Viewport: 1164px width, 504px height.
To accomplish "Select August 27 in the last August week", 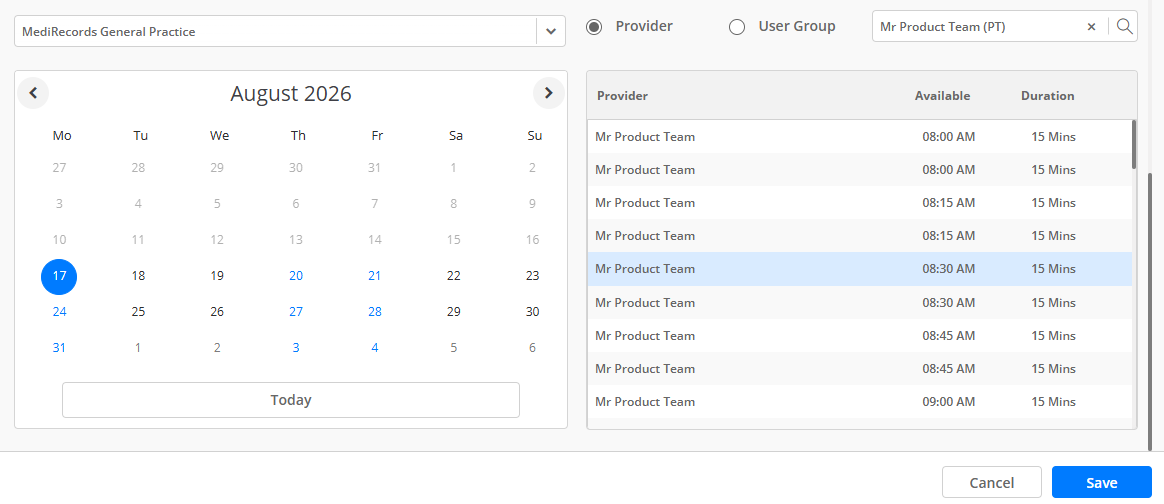I will [x=295, y=312].
